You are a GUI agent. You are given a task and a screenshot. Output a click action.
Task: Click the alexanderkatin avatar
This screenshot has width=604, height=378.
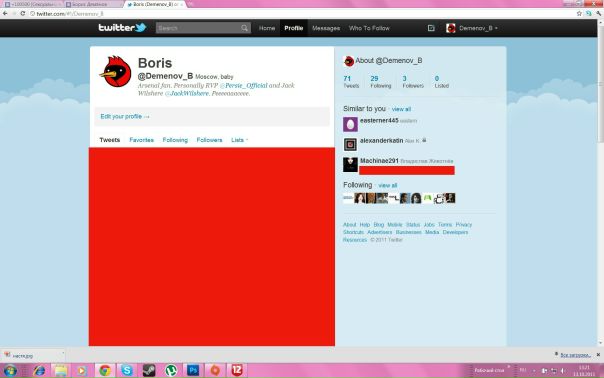coord(350,144)
